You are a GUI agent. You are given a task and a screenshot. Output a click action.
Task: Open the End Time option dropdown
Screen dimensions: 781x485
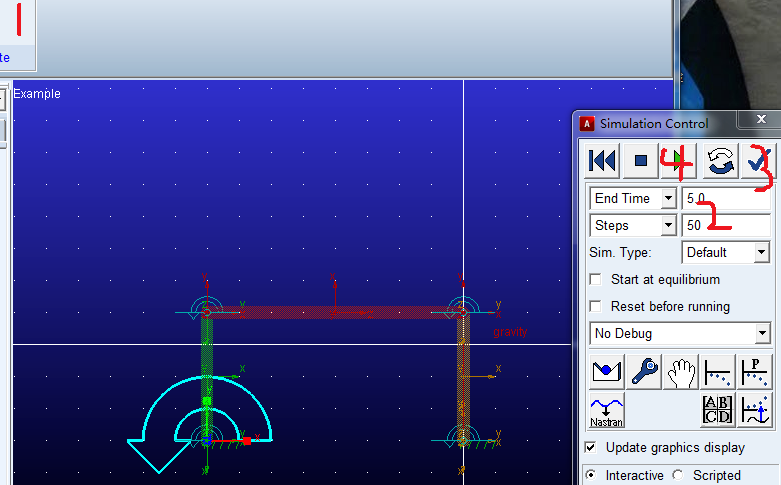pyautogui.click(x=668, y=198)
